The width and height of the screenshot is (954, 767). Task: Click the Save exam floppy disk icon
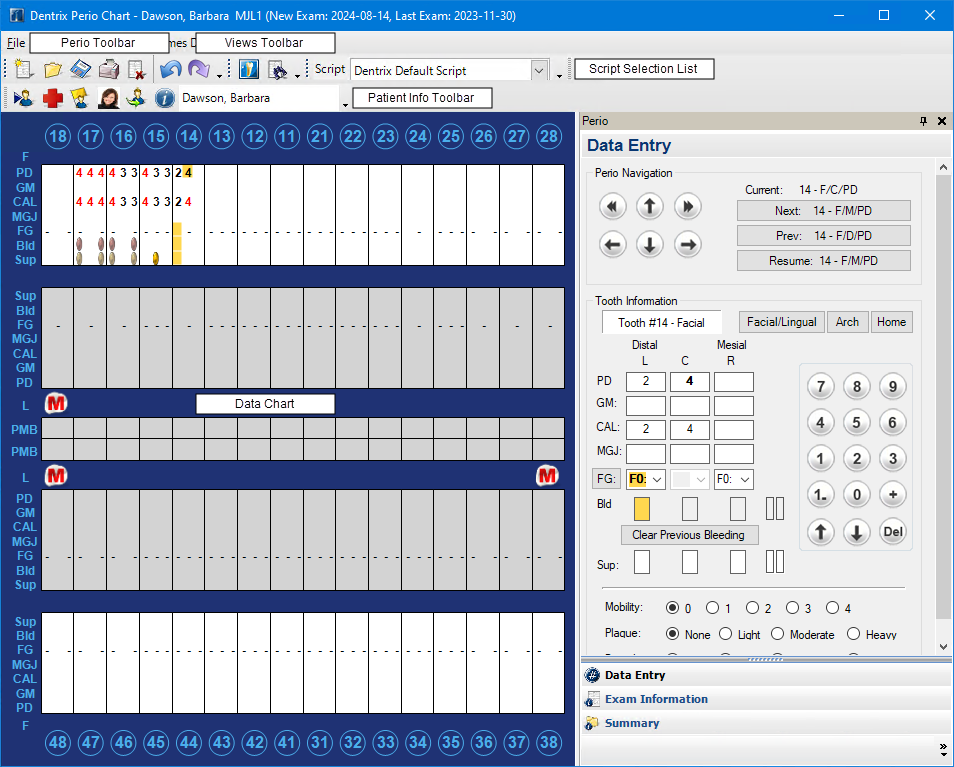(81, 70)
